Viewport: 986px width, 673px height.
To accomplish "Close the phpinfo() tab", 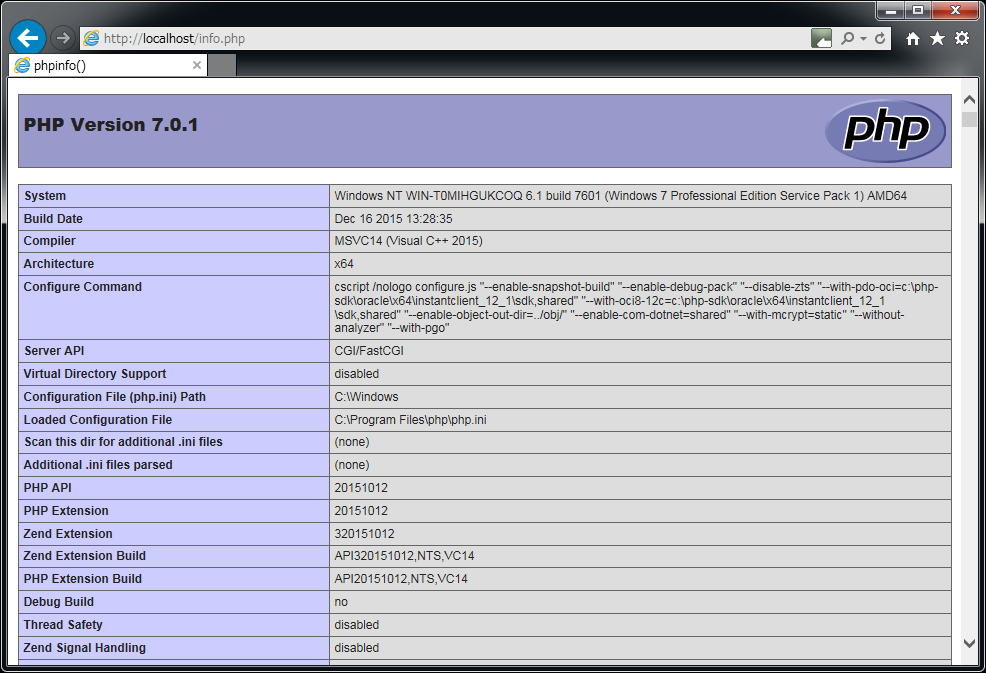I will pos(197,66).
